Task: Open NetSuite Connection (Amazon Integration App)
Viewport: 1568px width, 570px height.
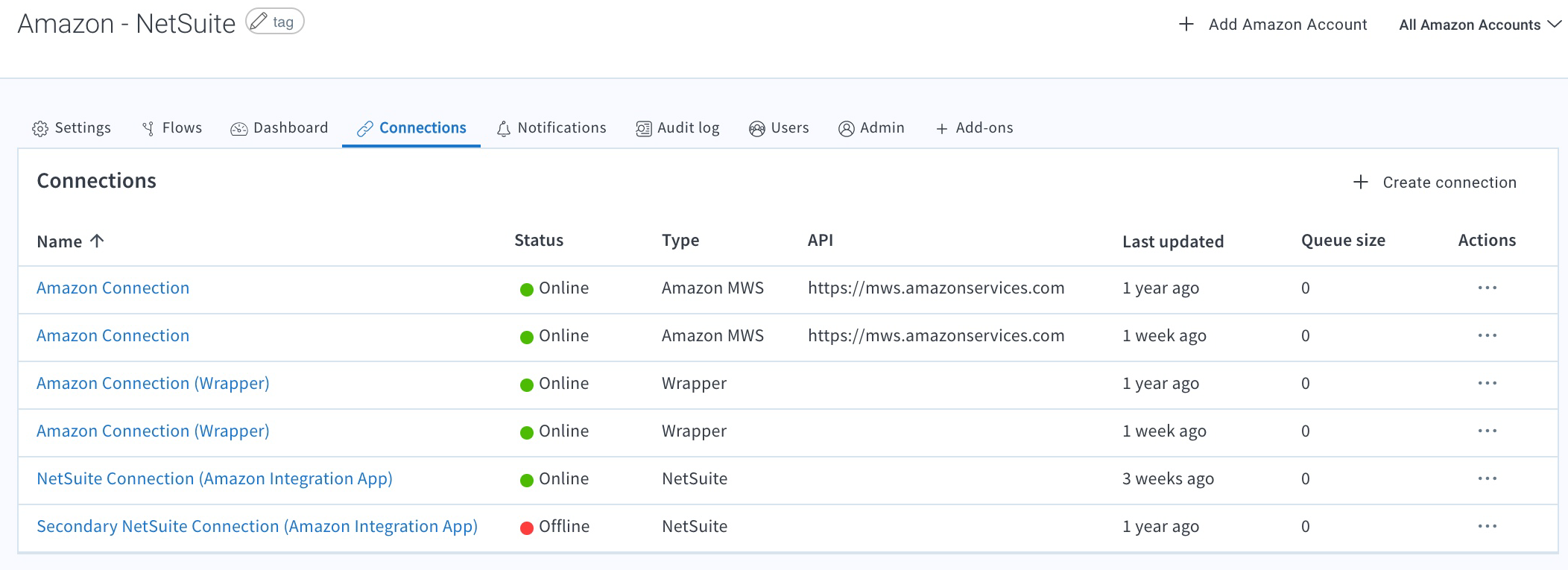Action: 215,479
